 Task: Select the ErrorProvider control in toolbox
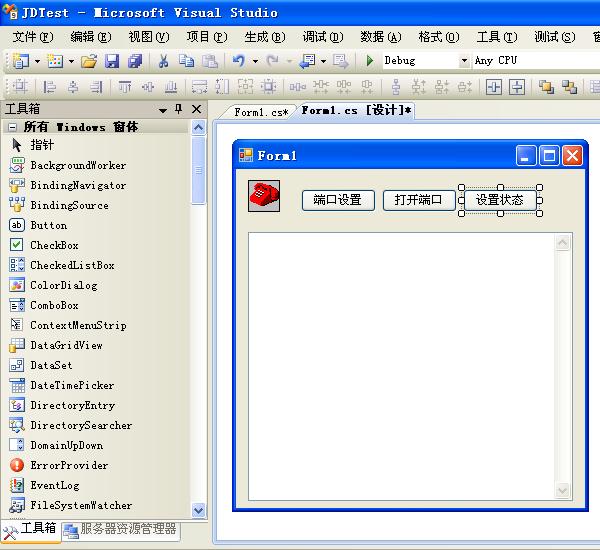click(69, 465)
